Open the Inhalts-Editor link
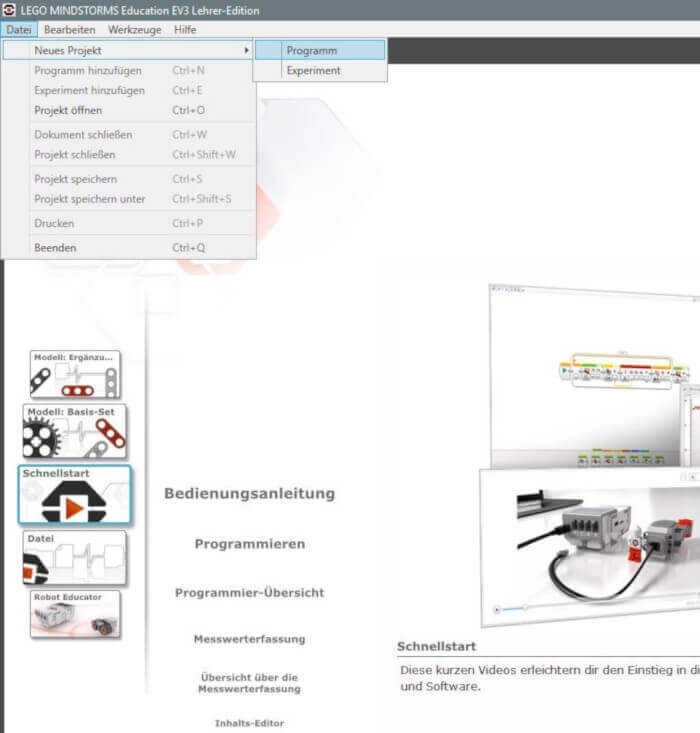The height and width of the screenshot is (733, 700). pos(250,723)
